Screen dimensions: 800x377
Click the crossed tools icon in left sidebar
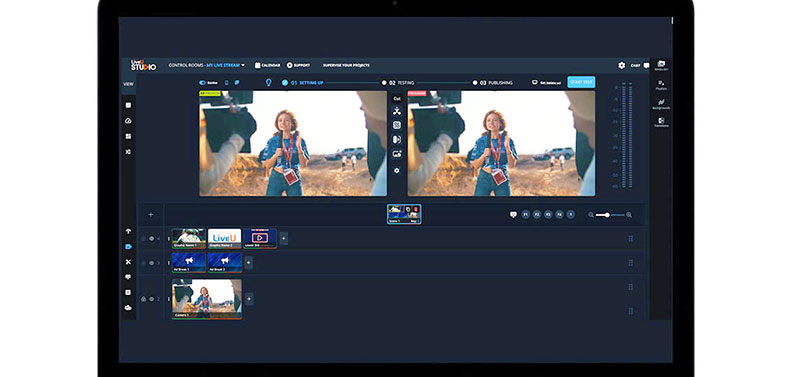[128, 262]
